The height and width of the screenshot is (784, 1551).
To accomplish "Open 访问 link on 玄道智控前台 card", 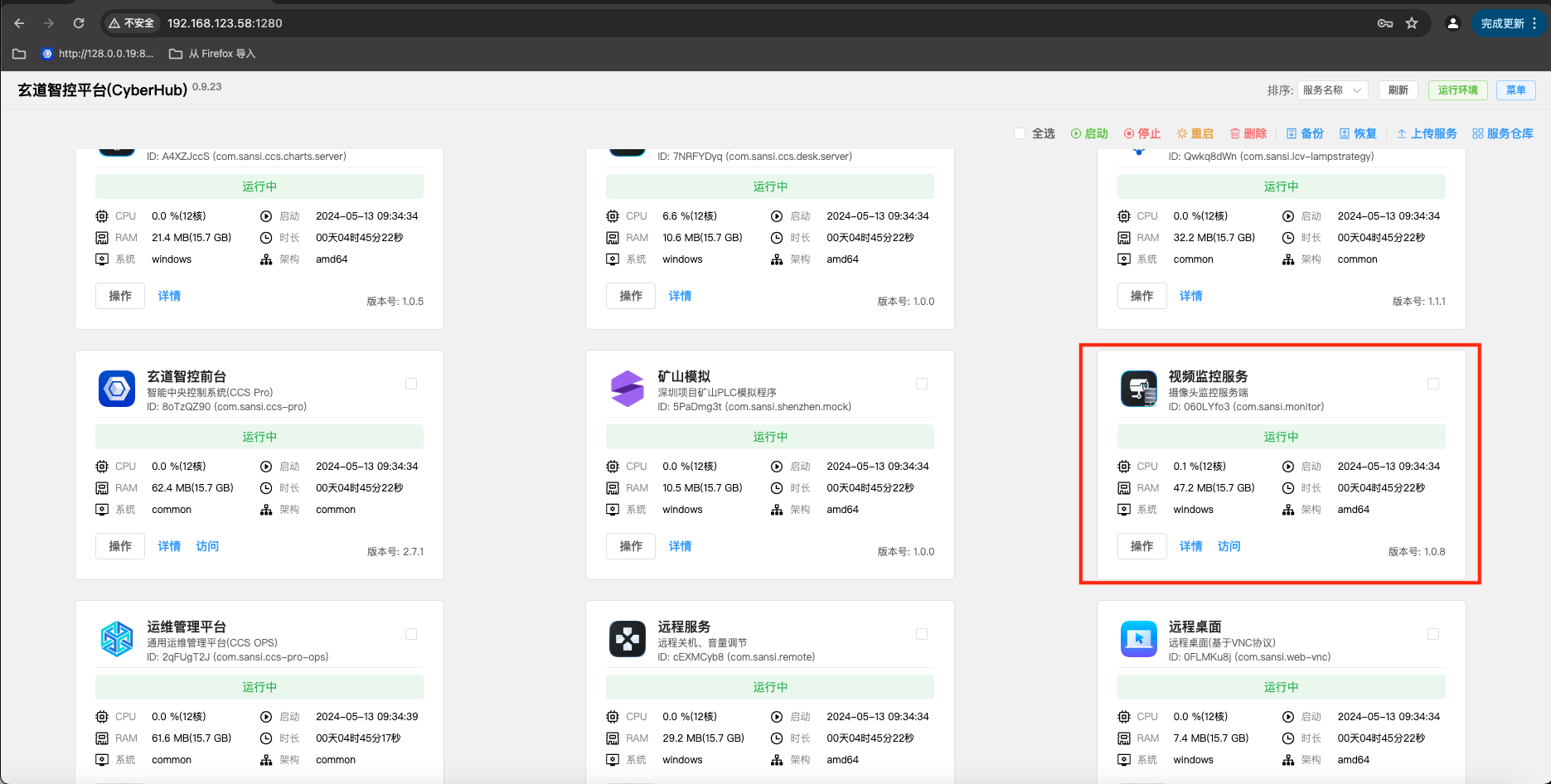I will coord(207,546).
